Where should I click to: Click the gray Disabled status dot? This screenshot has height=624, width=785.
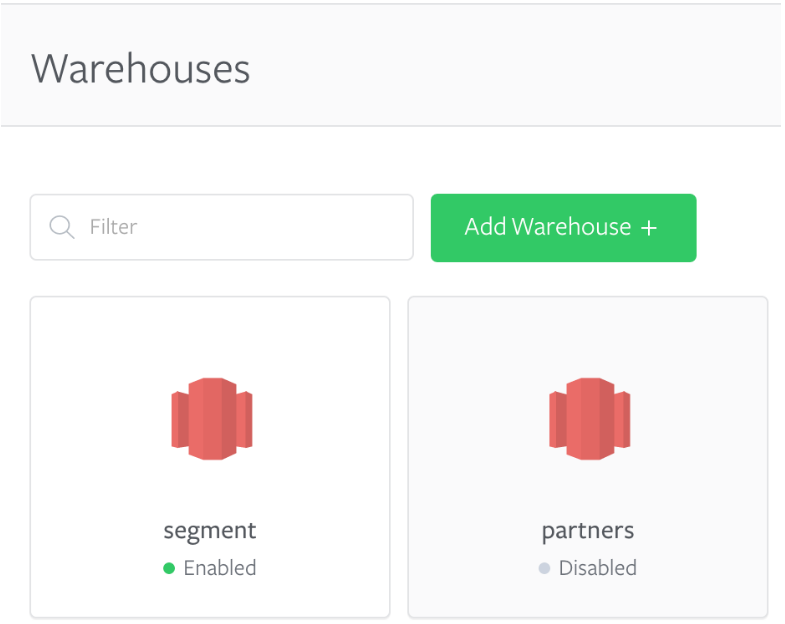click(x=544, y=568)
